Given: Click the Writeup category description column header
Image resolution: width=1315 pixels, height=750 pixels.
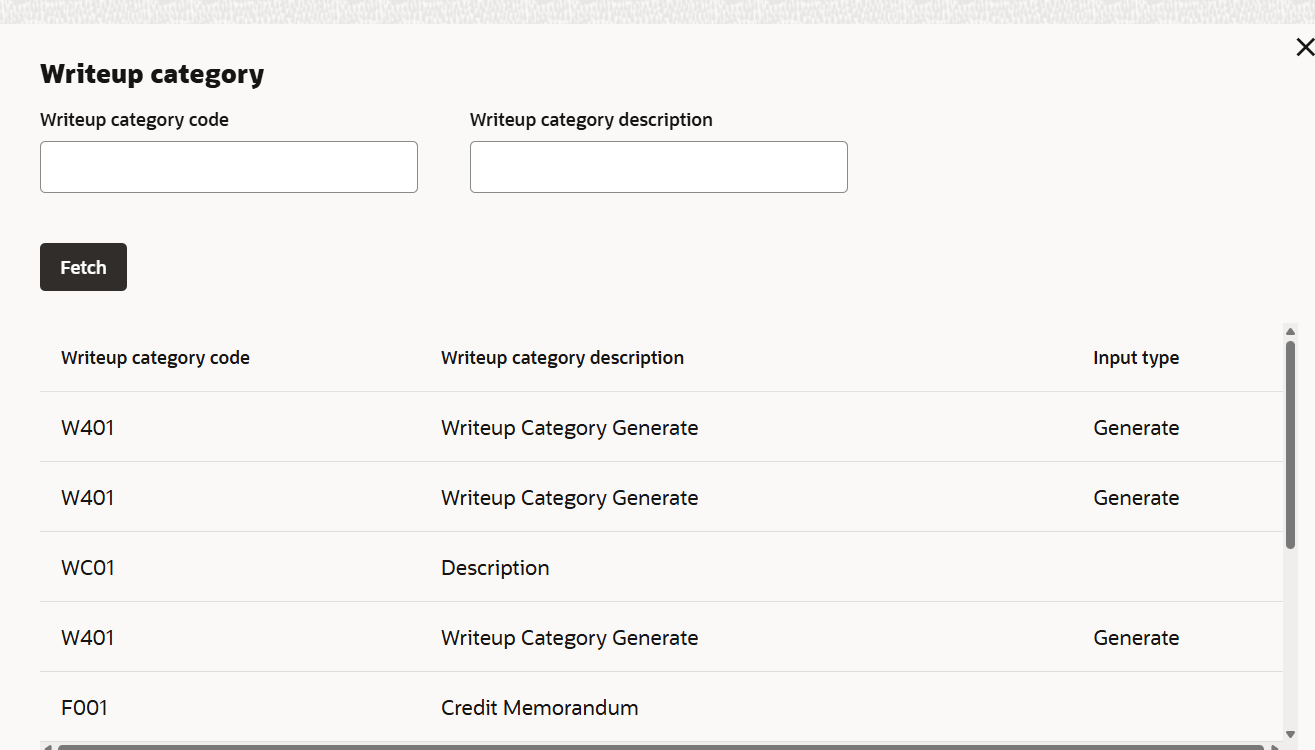Looking at the screenshot, I should point(562,358).
